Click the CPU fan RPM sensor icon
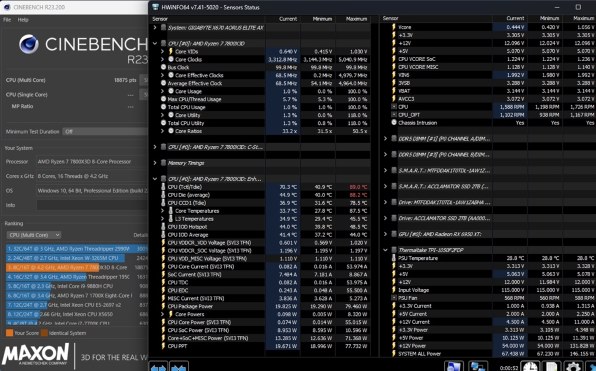596x371 pixels. pos(394,107)
